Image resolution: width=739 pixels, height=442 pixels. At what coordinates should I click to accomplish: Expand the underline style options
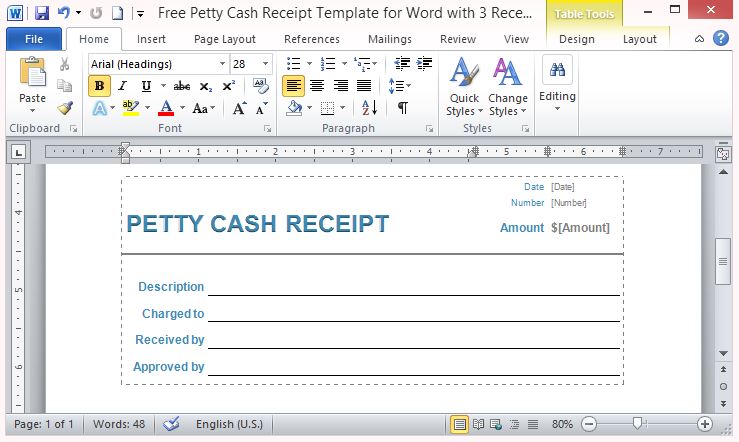coord(163,86)
